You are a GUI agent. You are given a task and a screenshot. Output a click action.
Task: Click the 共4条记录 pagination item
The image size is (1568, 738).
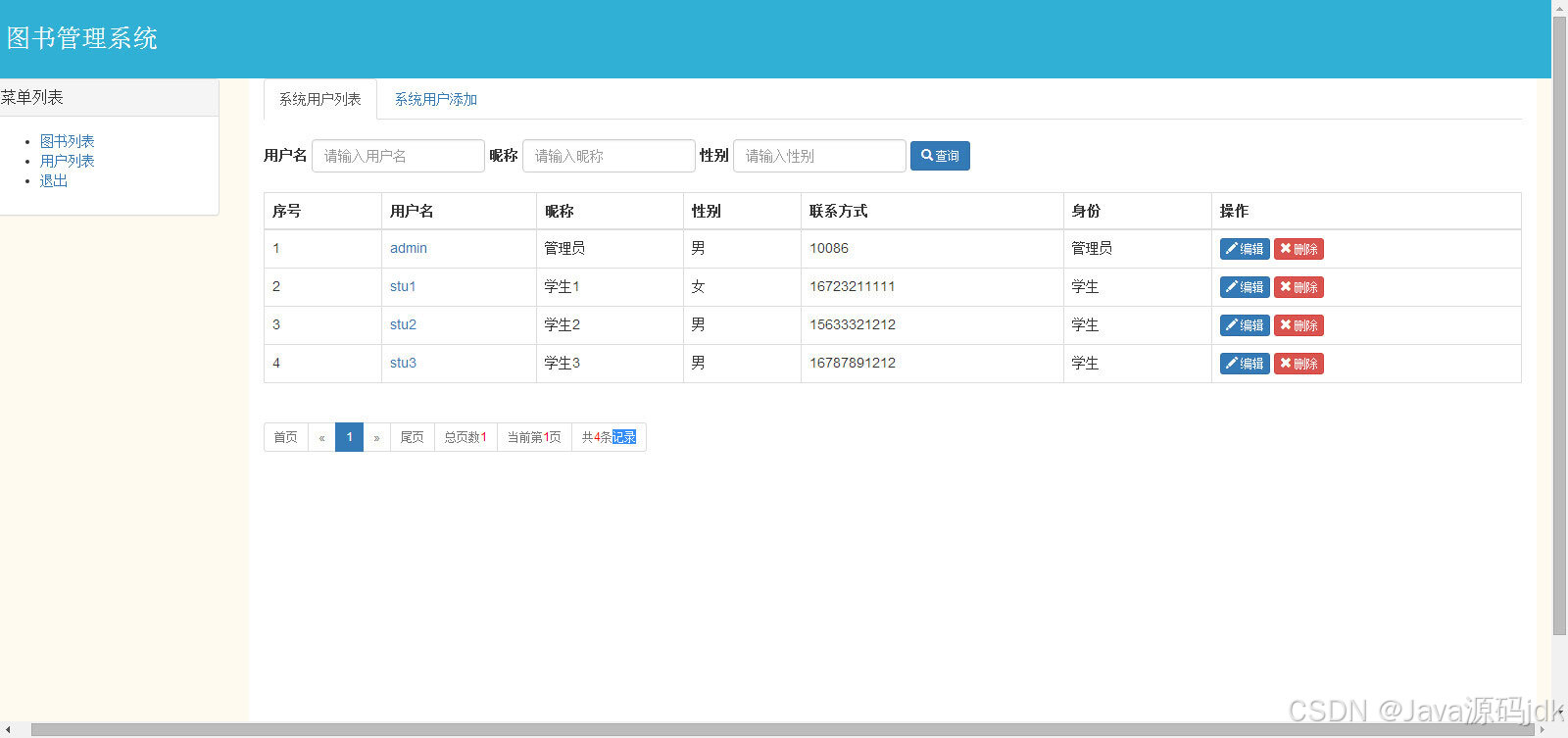pyautogui.click(x=609, y=437)
